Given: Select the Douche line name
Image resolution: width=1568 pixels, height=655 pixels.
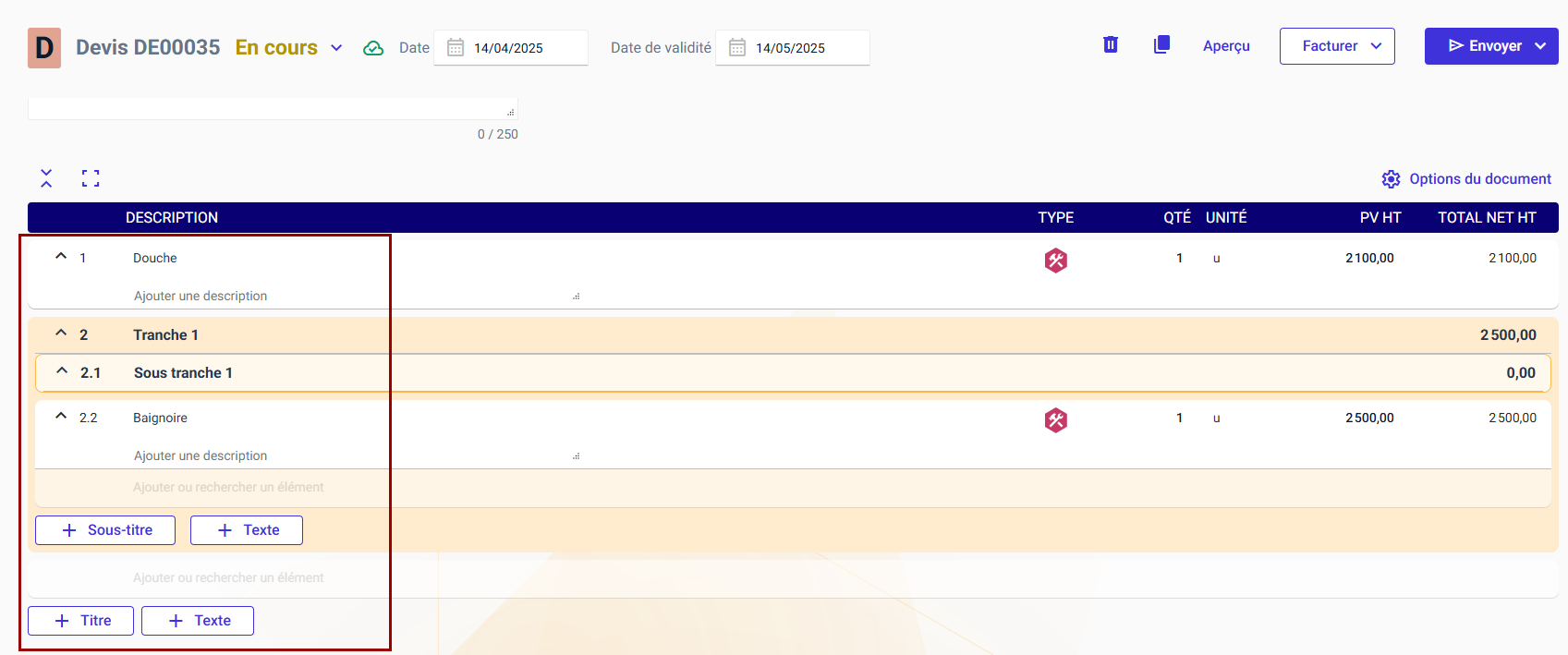Looking at the screenshot, I should click(155, 258).
